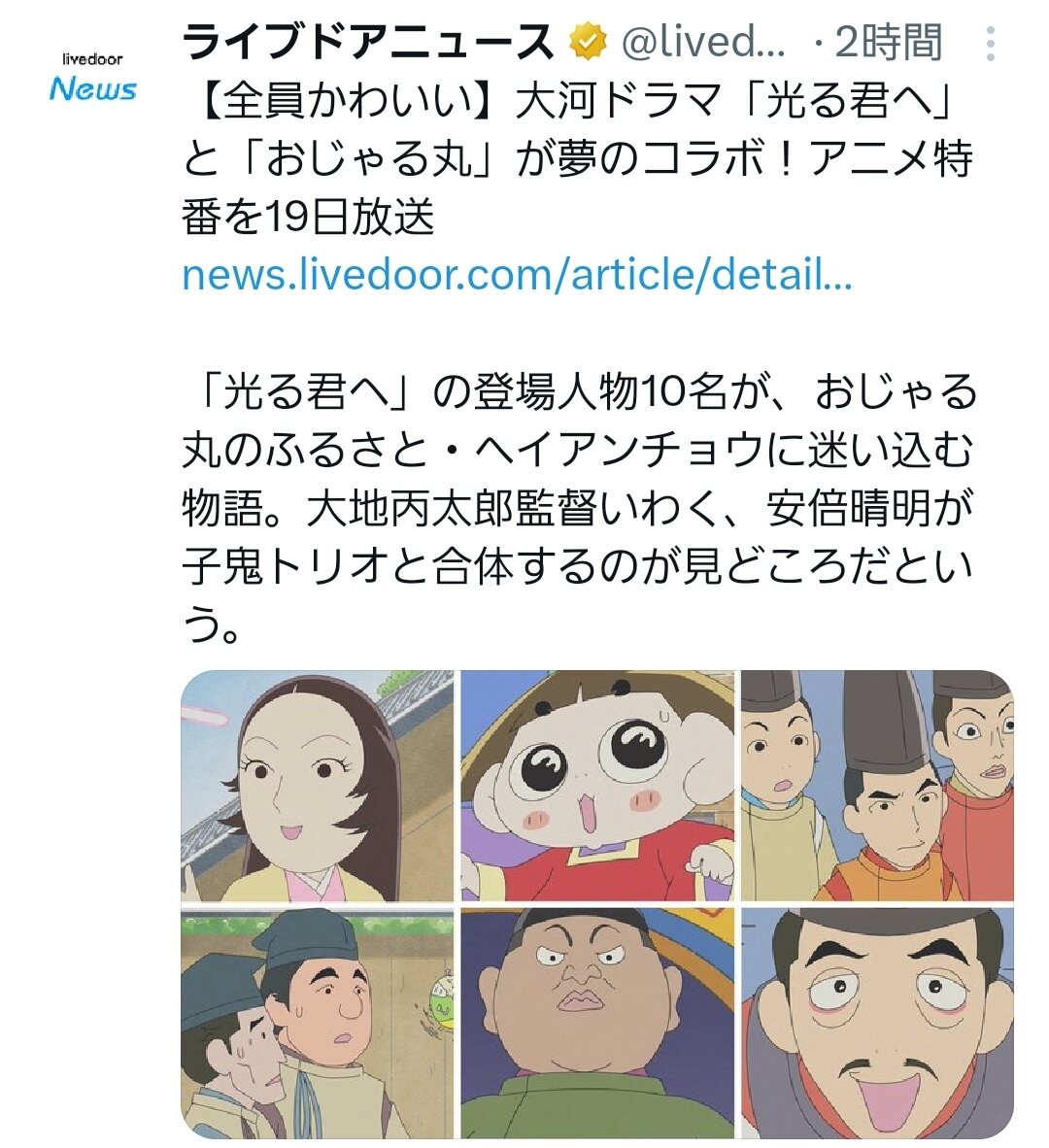Click the small livedoor label above News logo

pos(92,58)
